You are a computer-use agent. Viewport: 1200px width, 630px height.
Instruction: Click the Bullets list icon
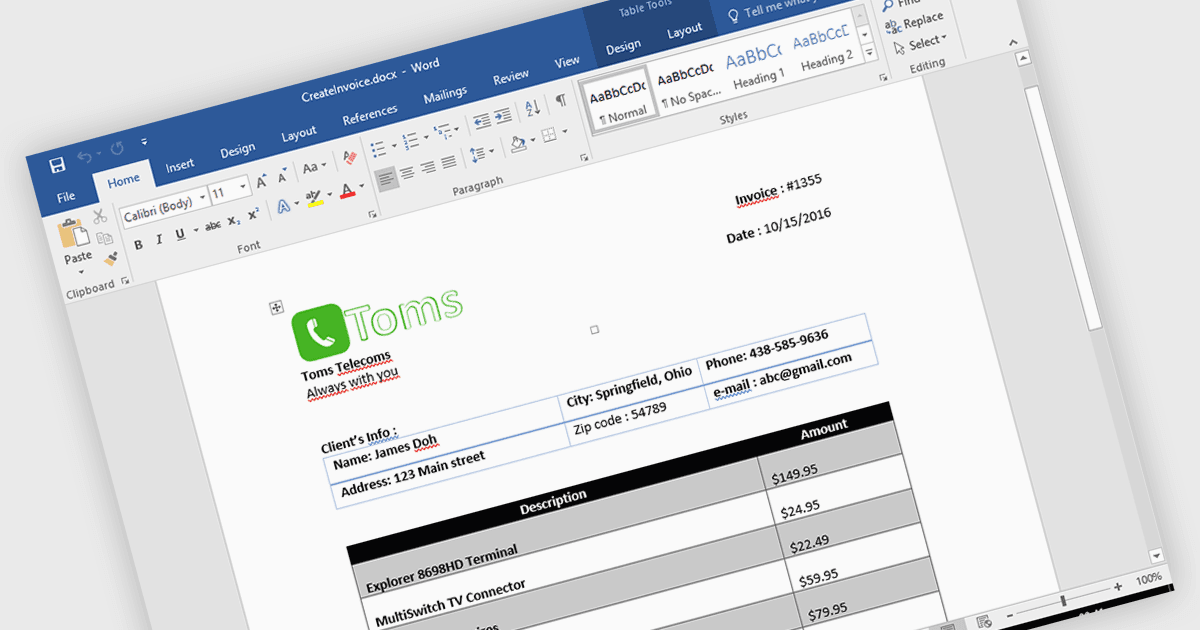(x=378, y=149)
